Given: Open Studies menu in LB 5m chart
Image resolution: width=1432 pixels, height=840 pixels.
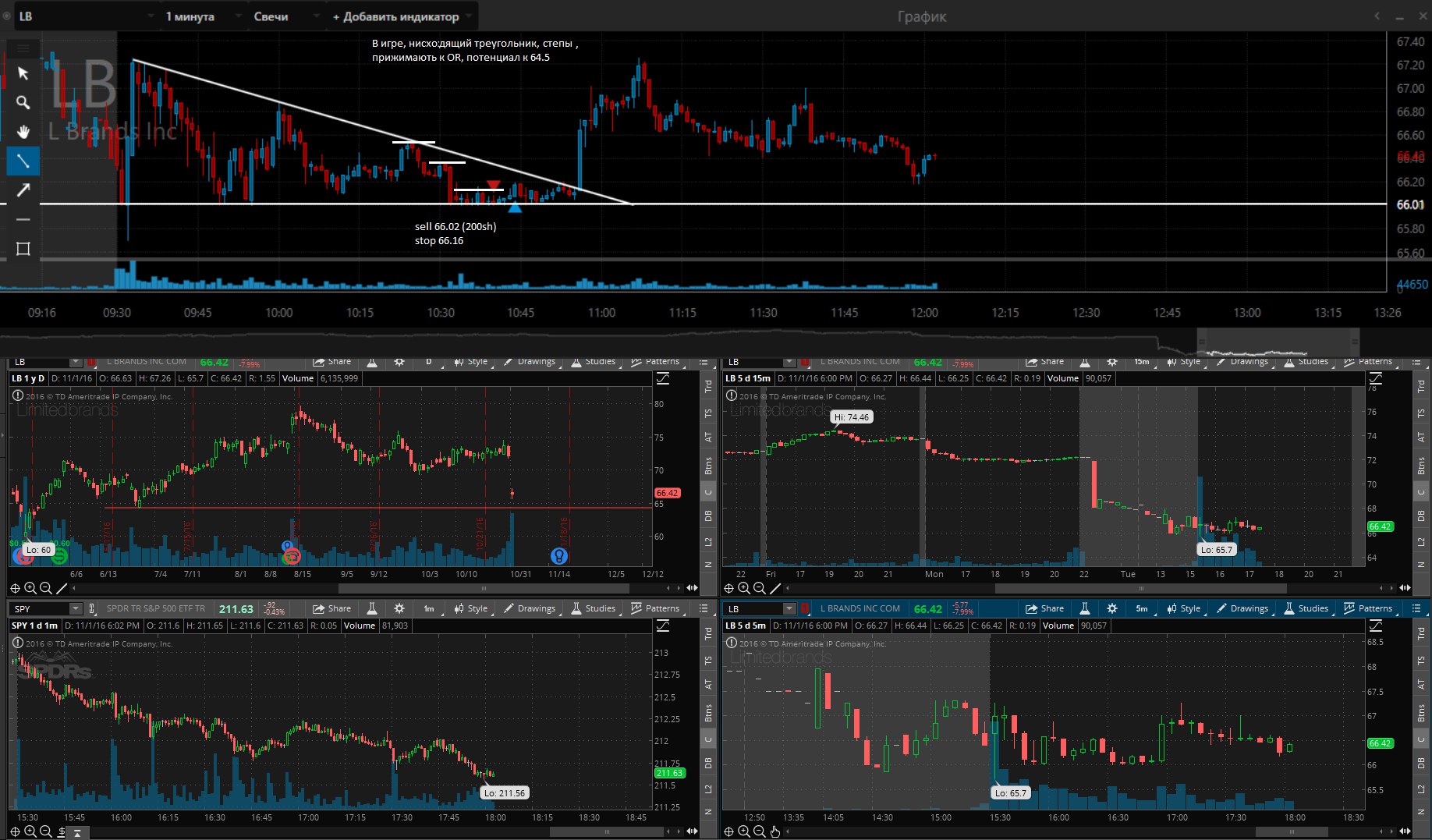Looking at the screenshot, I should click(x=1306, y=608).
